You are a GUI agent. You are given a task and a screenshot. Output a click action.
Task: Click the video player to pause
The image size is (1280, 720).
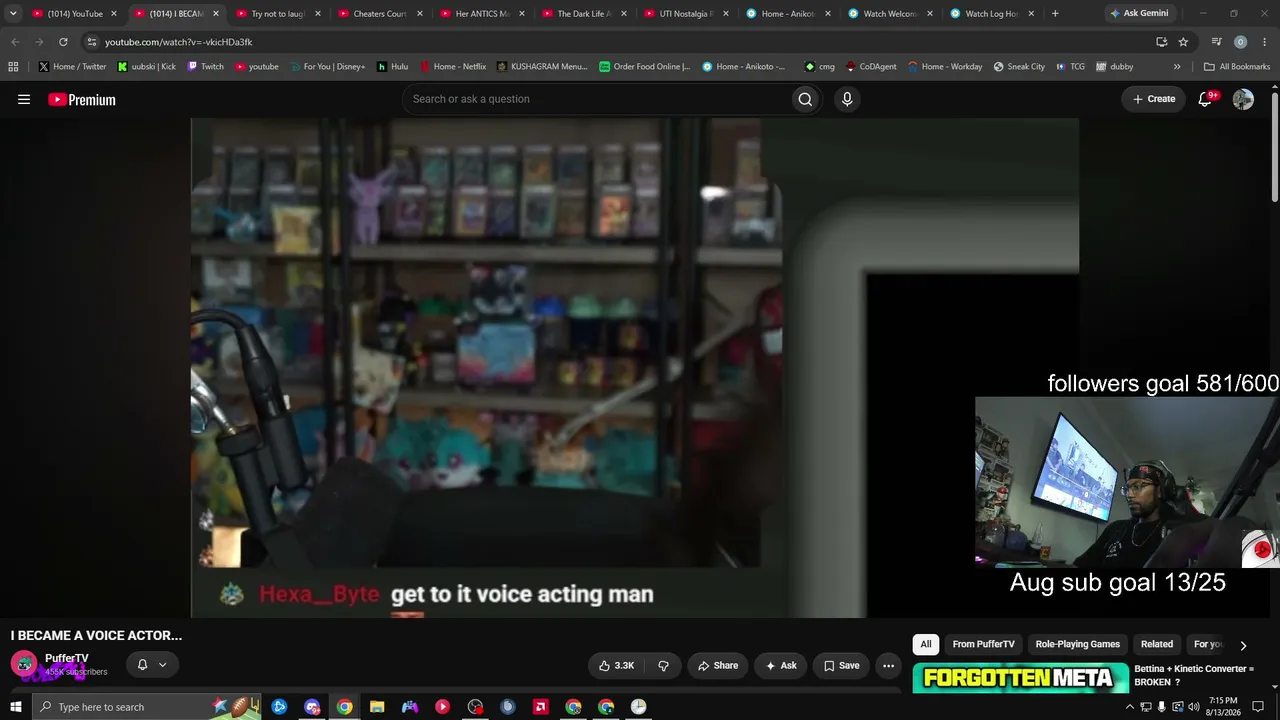tap(634, 367)
